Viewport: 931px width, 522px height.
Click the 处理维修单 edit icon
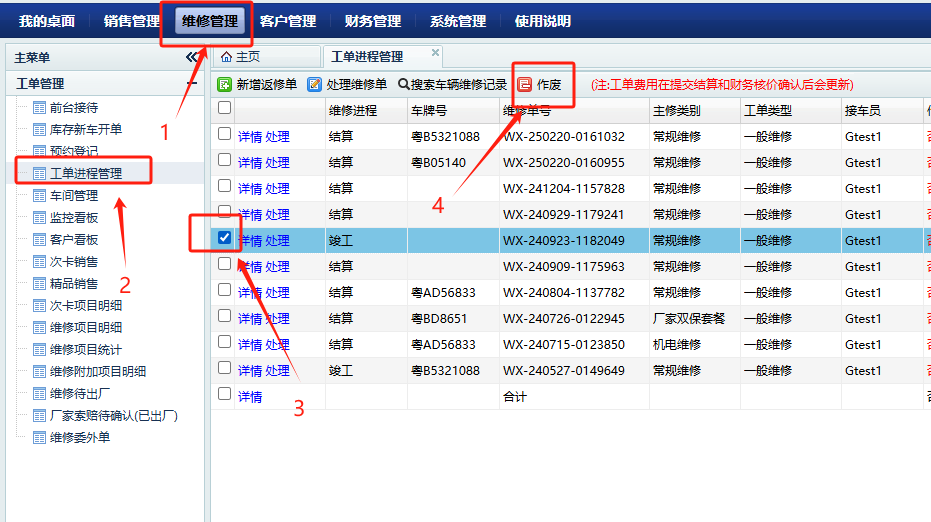coord(315,85)
